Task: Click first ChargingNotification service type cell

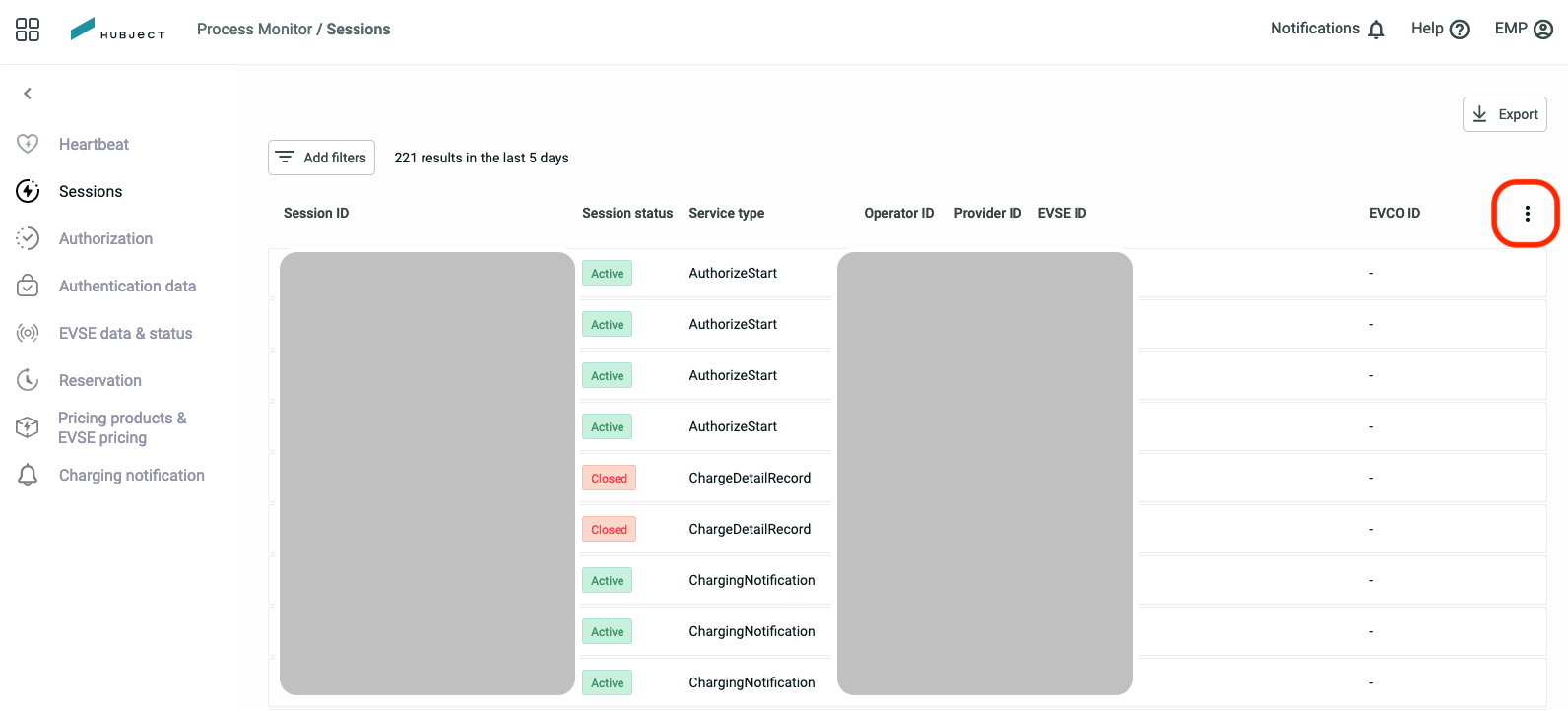Action: tap(751, 580)
